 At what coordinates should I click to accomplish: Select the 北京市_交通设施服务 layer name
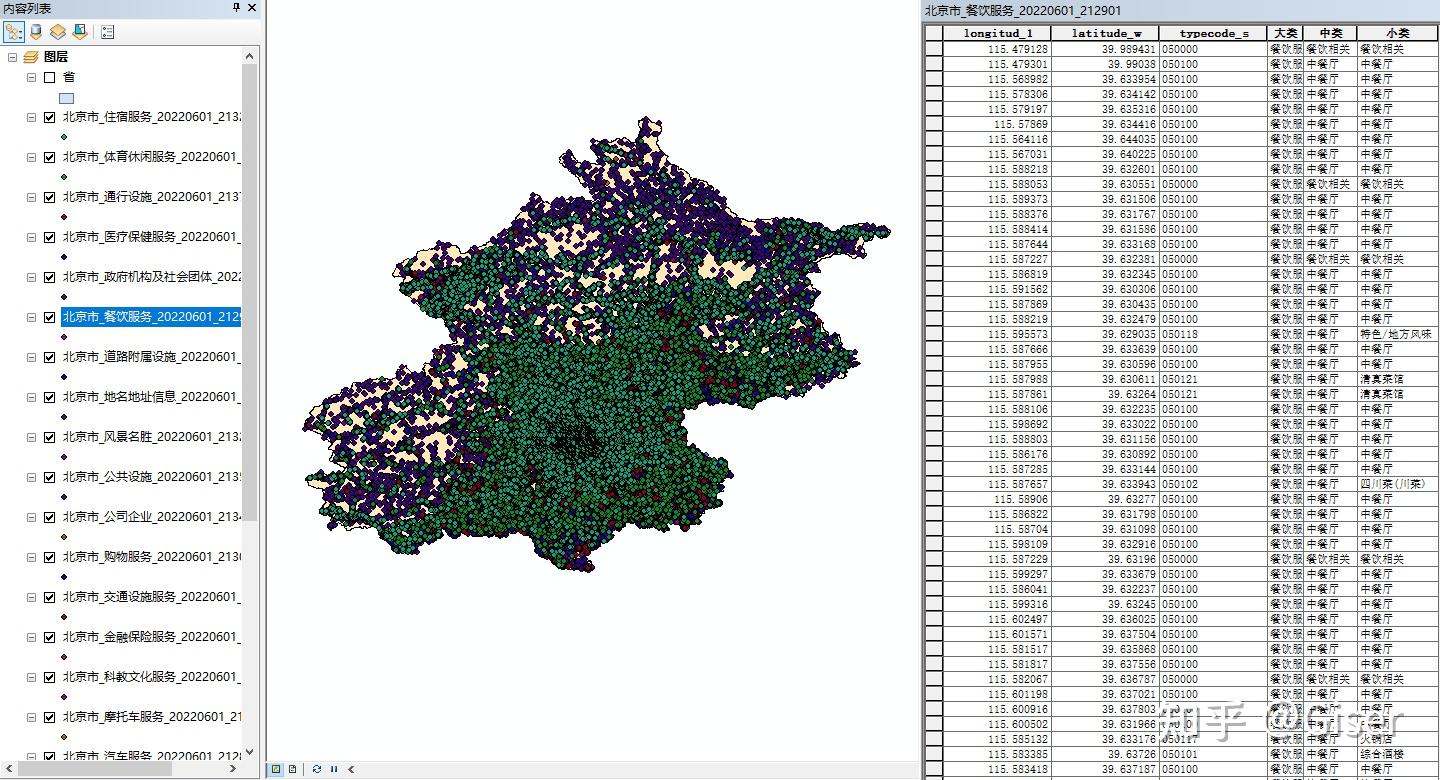pos(151,597)
